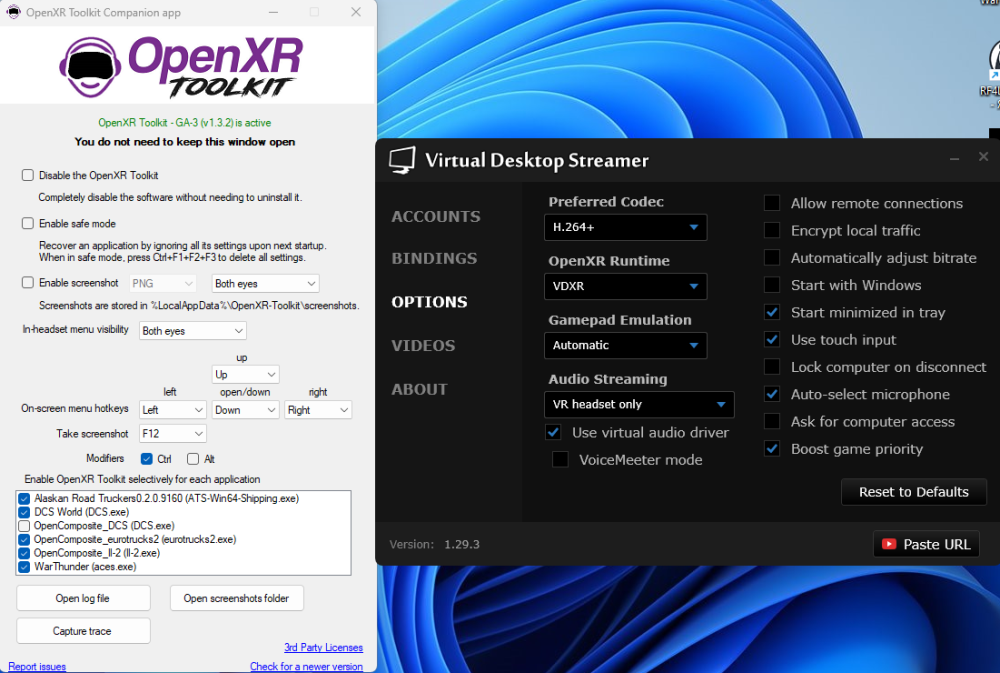The height and width of the screenshot is (673, 1000).
Task: Enable VoiceMeeter mode
Action: 560,460
